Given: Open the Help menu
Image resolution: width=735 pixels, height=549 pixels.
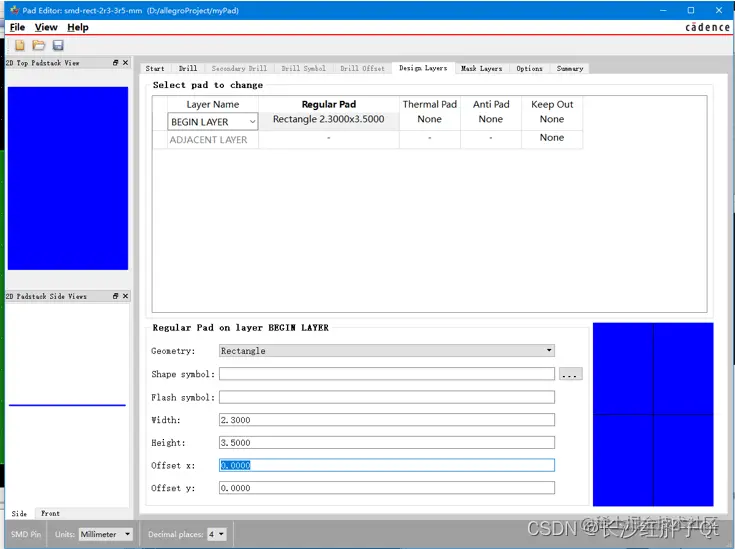Looking at the screenshot, I should 78,27.
